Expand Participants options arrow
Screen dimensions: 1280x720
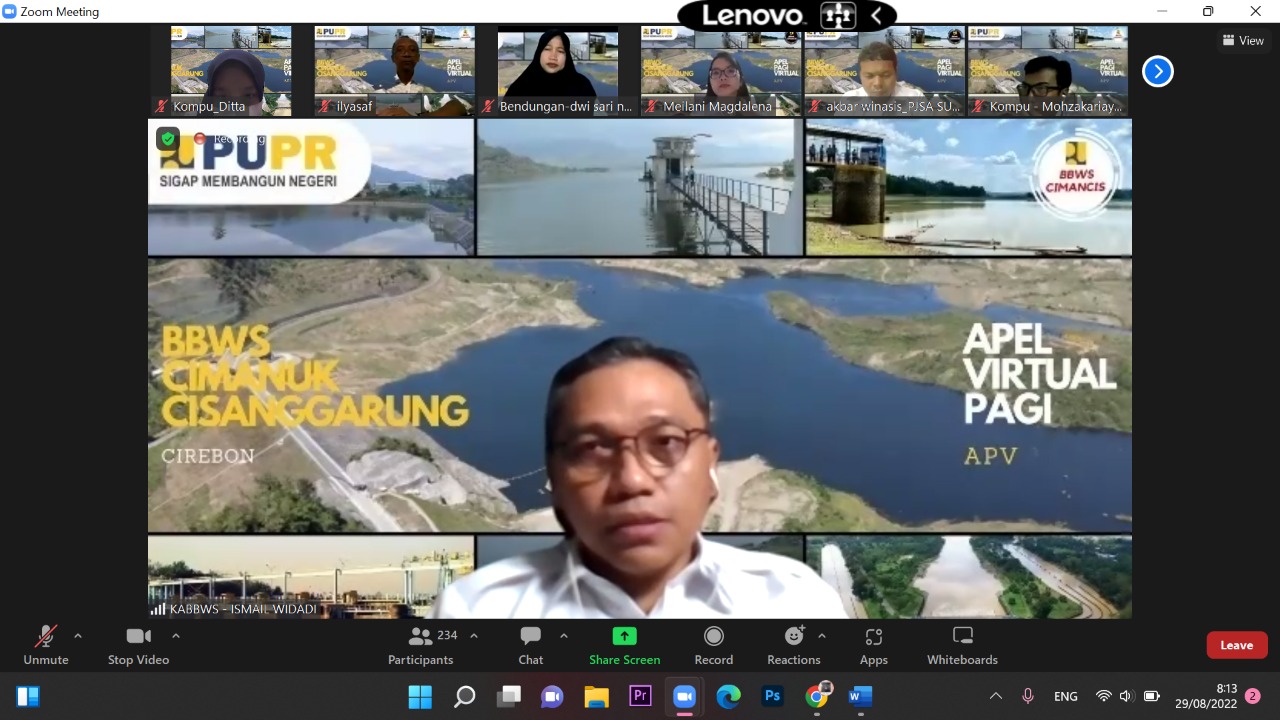point(474,636)
